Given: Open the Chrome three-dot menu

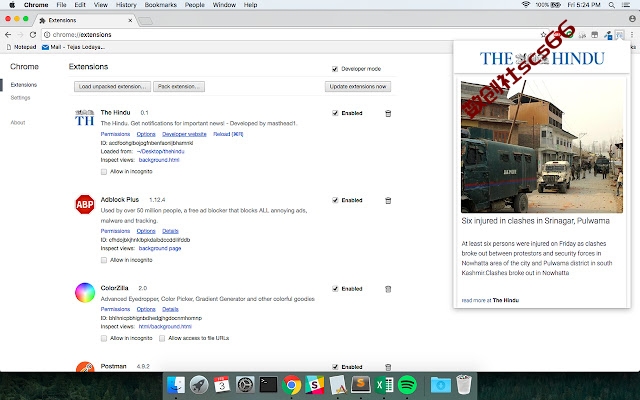Looking at the screenshot, I should (632, 35).
